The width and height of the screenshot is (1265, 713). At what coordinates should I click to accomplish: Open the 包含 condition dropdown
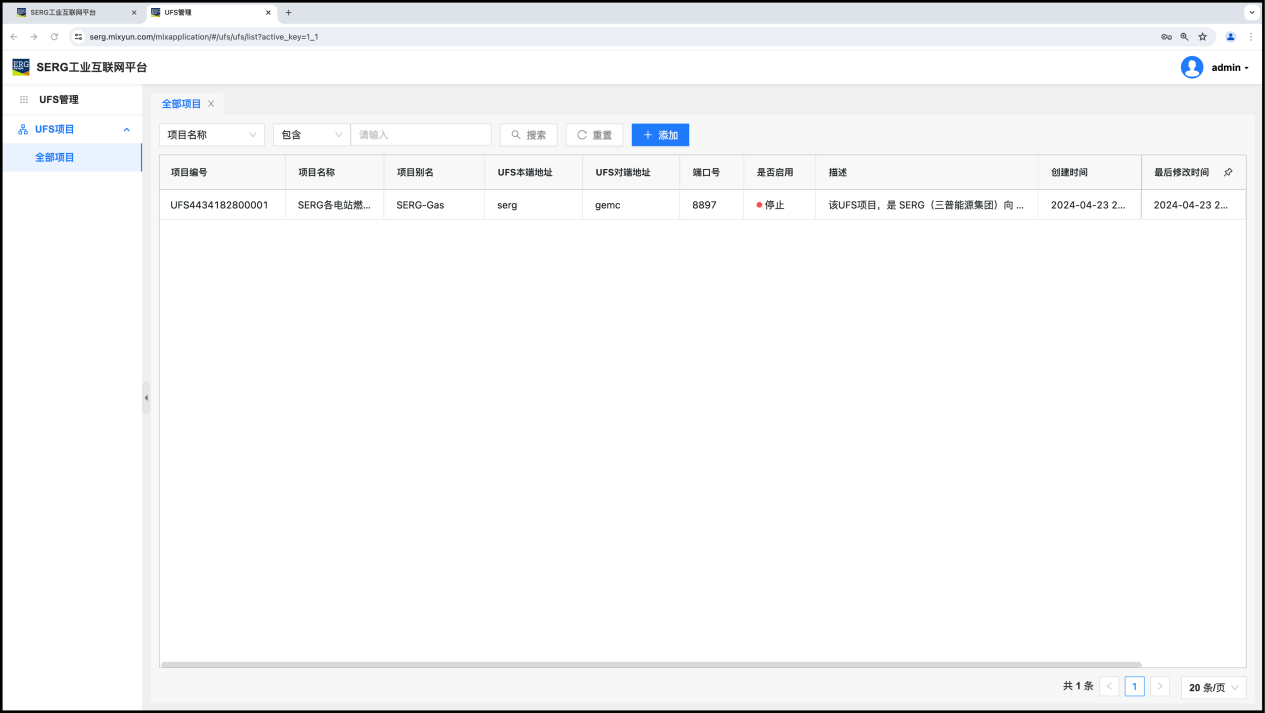311,135
